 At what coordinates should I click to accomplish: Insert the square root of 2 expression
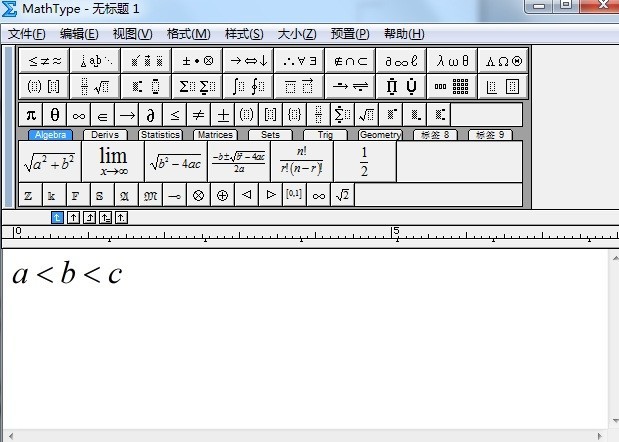click(342, 195)
